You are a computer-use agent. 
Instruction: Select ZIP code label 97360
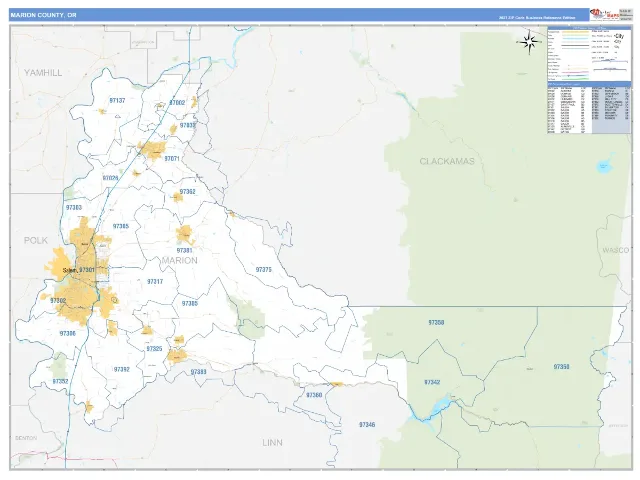pos(314,395)
